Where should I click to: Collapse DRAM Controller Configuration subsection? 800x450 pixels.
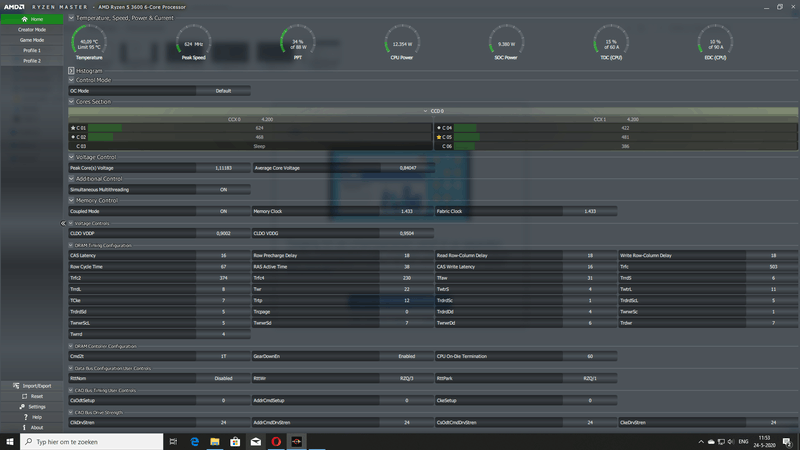pyautogui.click(x=71, y=346)
